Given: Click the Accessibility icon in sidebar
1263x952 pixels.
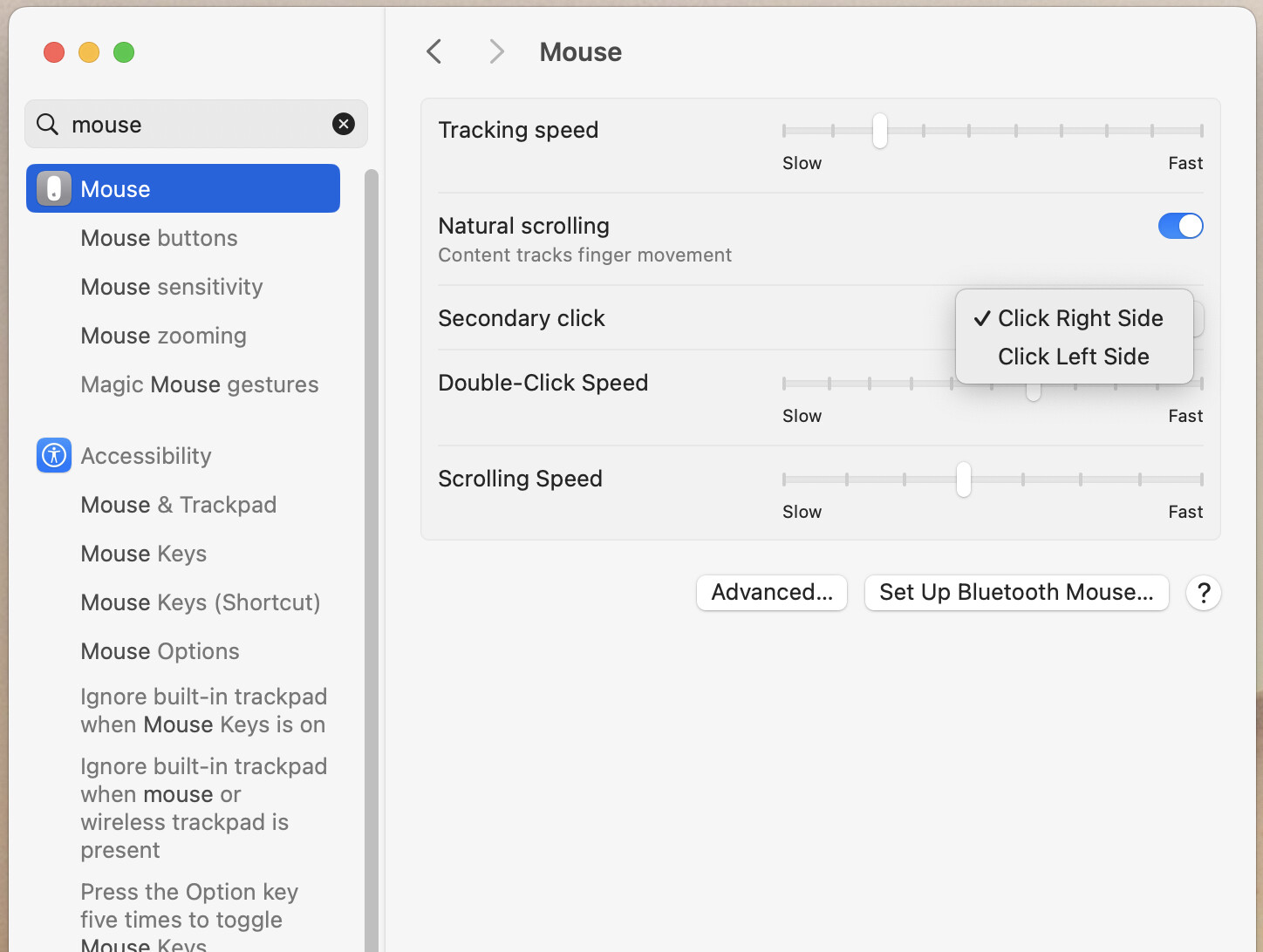Looking at the screenshot, I should [x=54, y=455].
